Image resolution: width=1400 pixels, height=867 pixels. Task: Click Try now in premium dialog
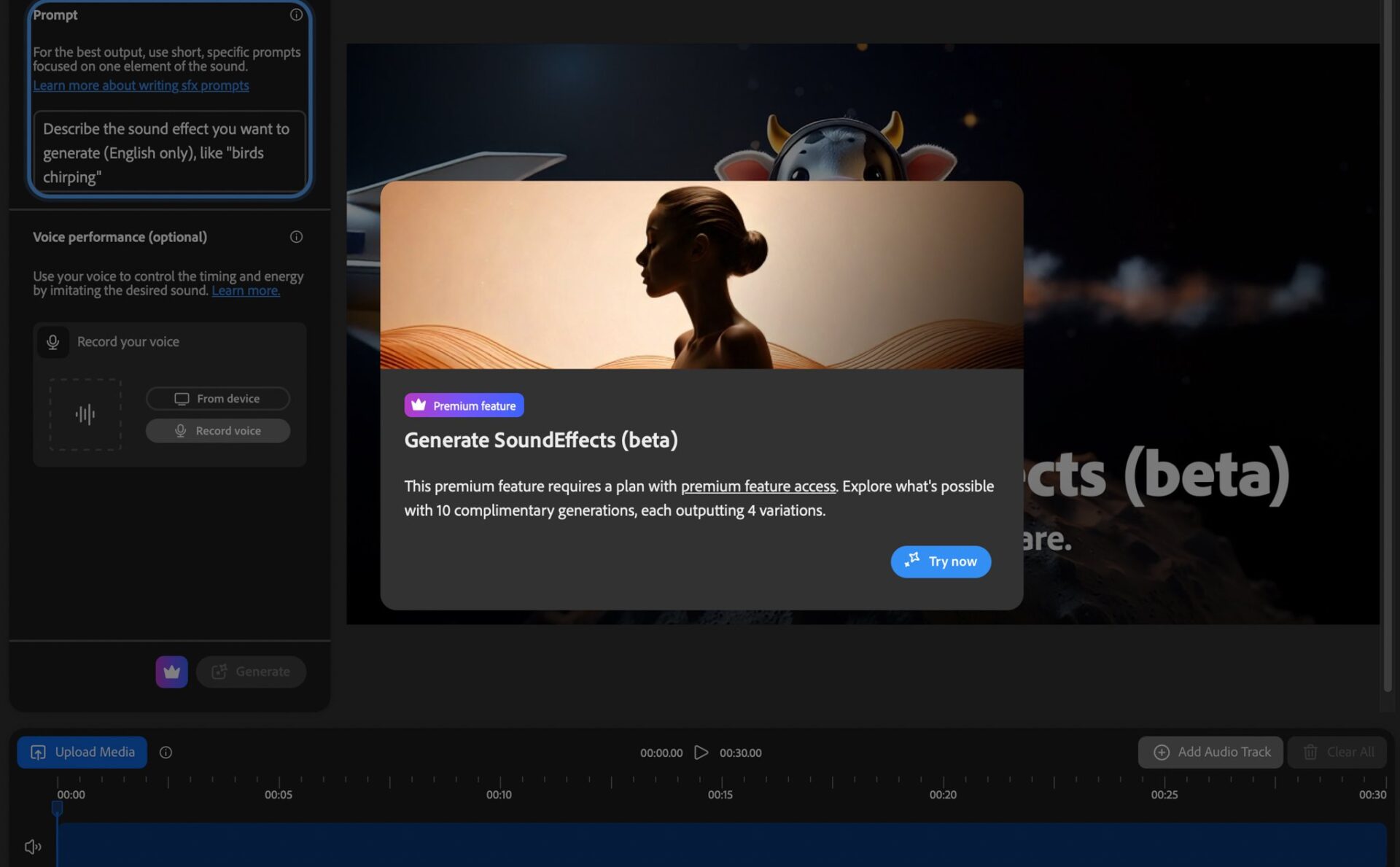tap(941, 561)
